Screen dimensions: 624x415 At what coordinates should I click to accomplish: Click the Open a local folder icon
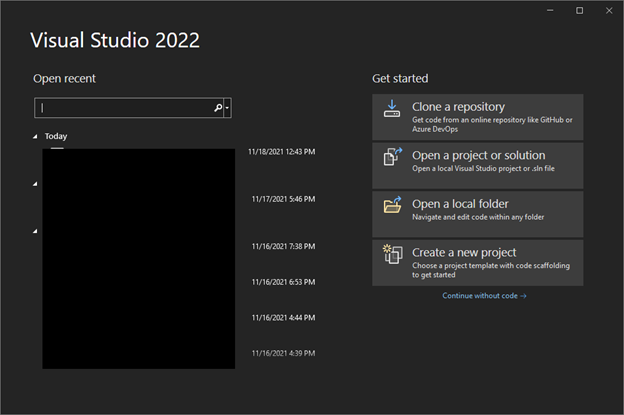393,205
